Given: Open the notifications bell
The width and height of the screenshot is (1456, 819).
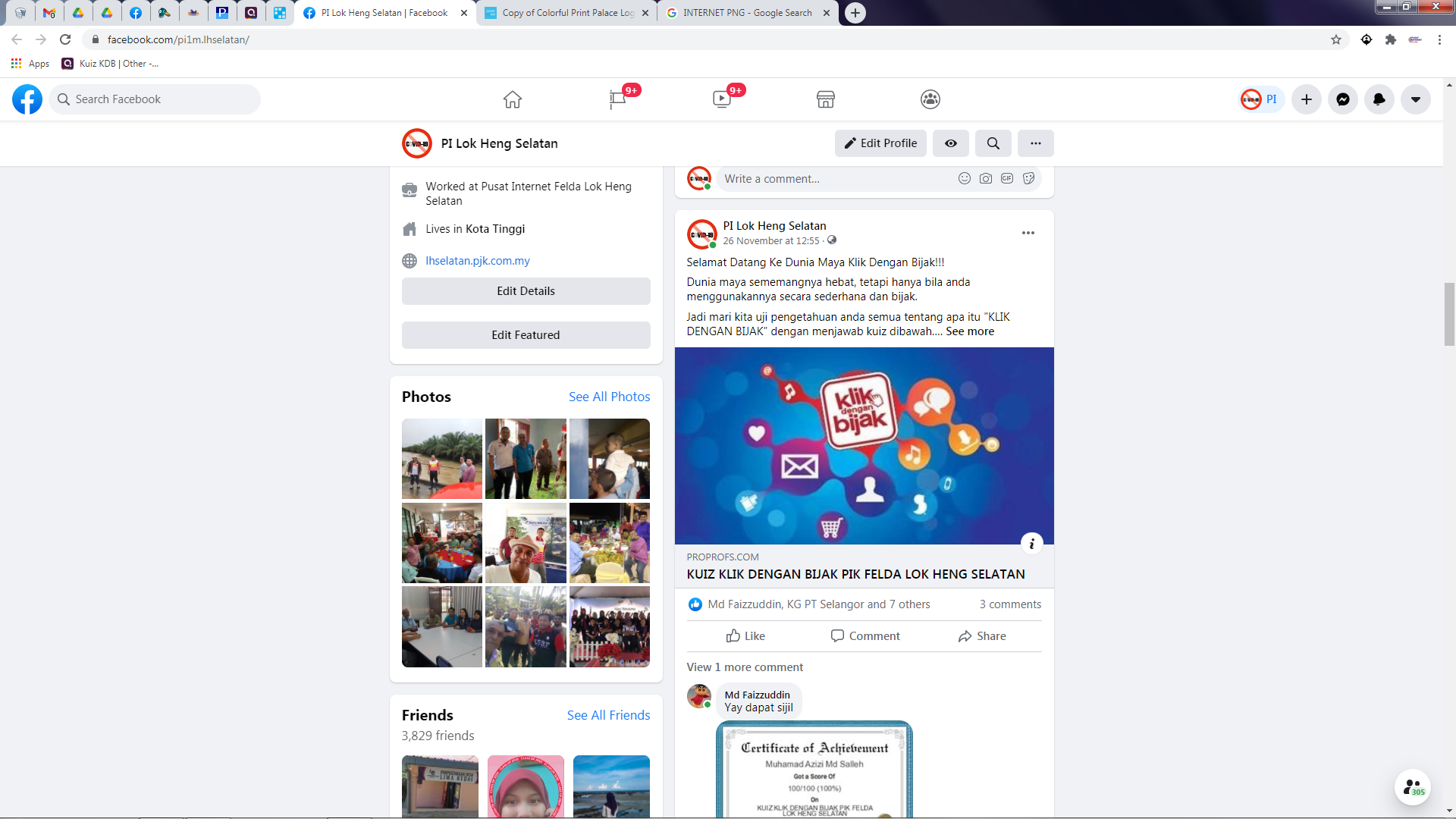Looking at the screenshot, I should [x=1379, y=99].
